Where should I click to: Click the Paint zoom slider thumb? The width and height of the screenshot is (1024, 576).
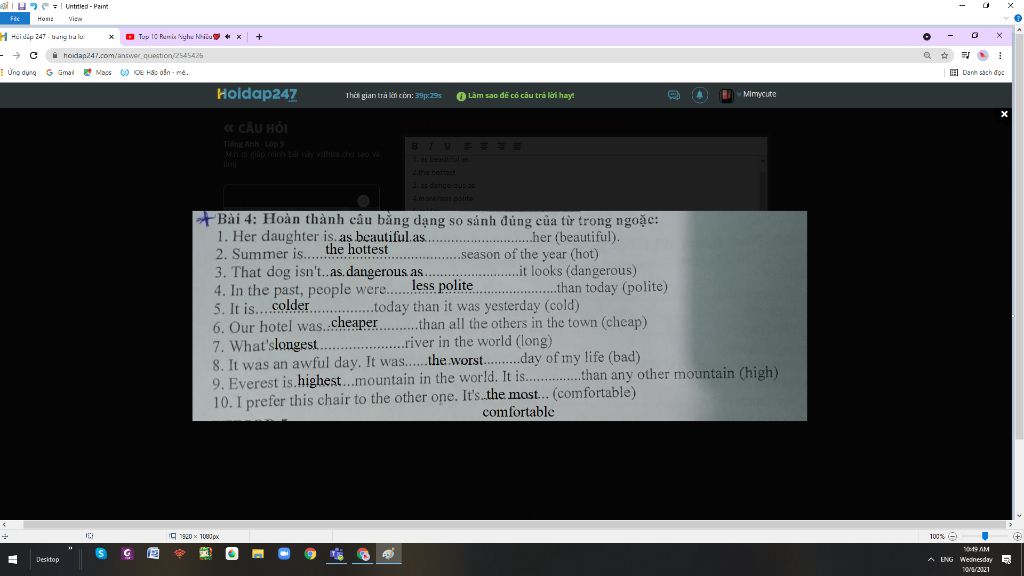(985, 536)
